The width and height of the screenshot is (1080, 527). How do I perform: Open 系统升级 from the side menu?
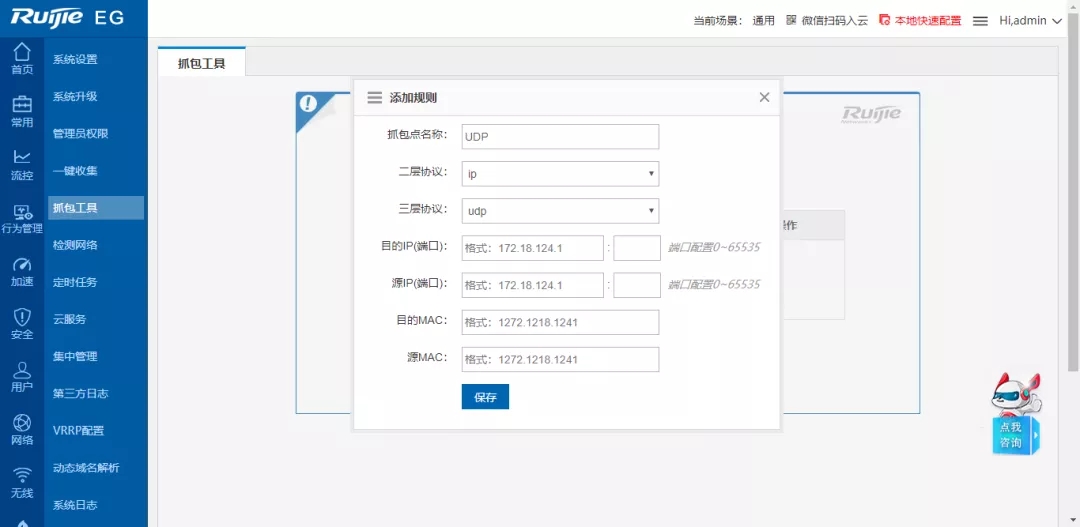[75, 97]
